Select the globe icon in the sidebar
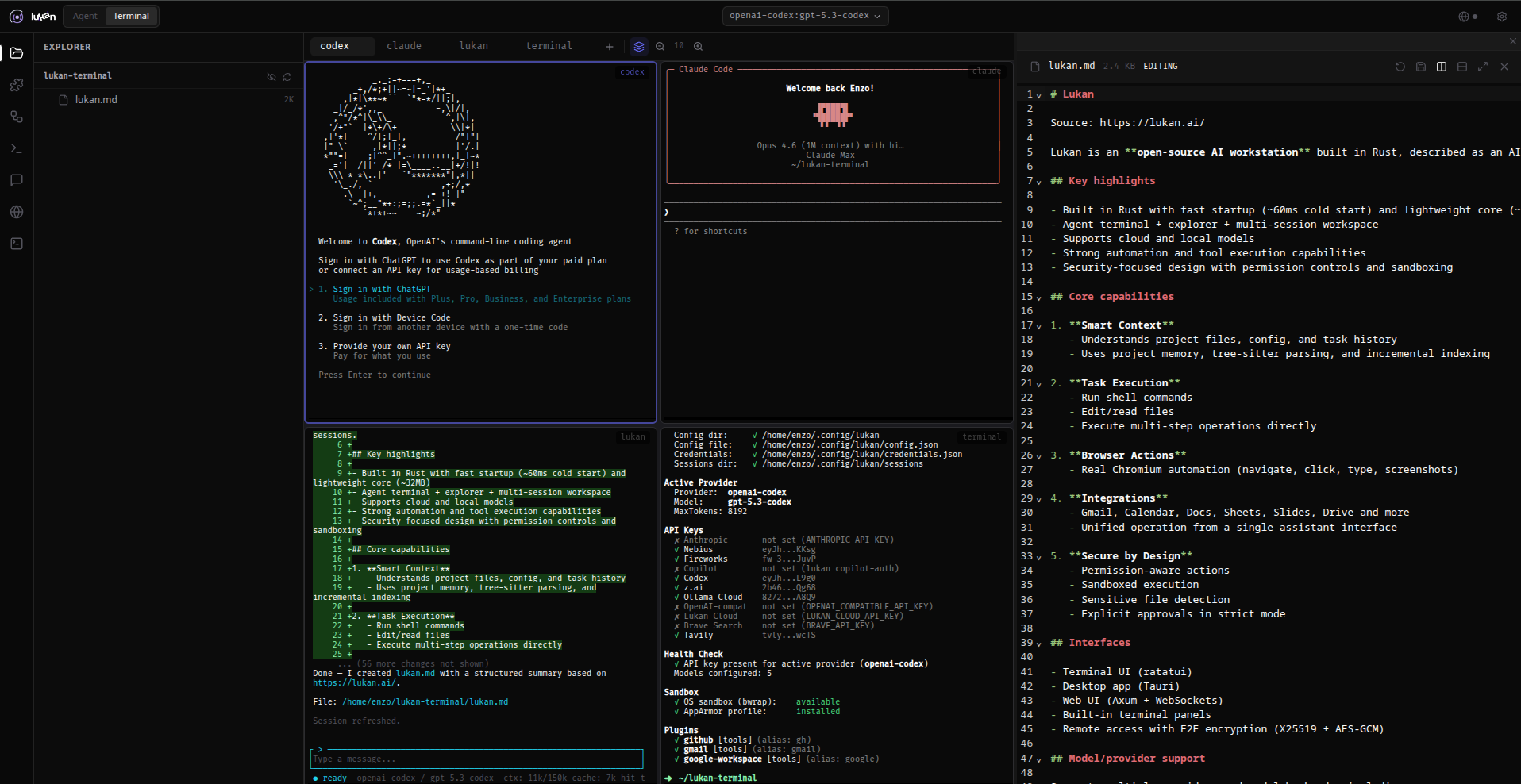The height and width of the screenshot is (784, 1521). (x=17, y=212)
